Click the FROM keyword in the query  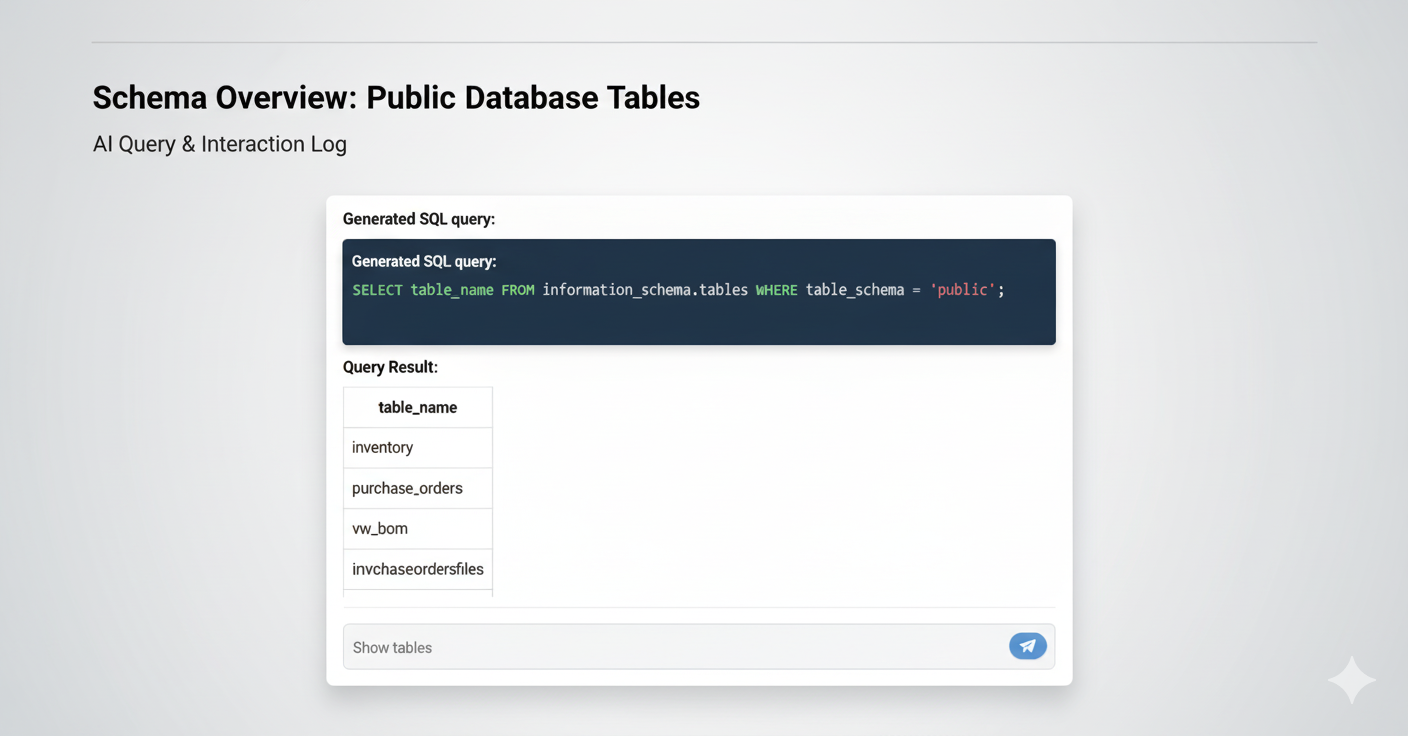tap(518, 290)
